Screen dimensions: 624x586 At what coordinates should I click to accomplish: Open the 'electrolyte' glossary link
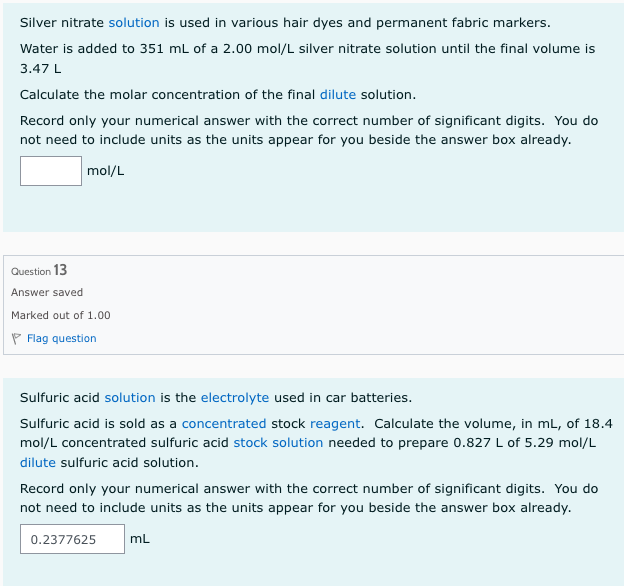tap(235, 397)
